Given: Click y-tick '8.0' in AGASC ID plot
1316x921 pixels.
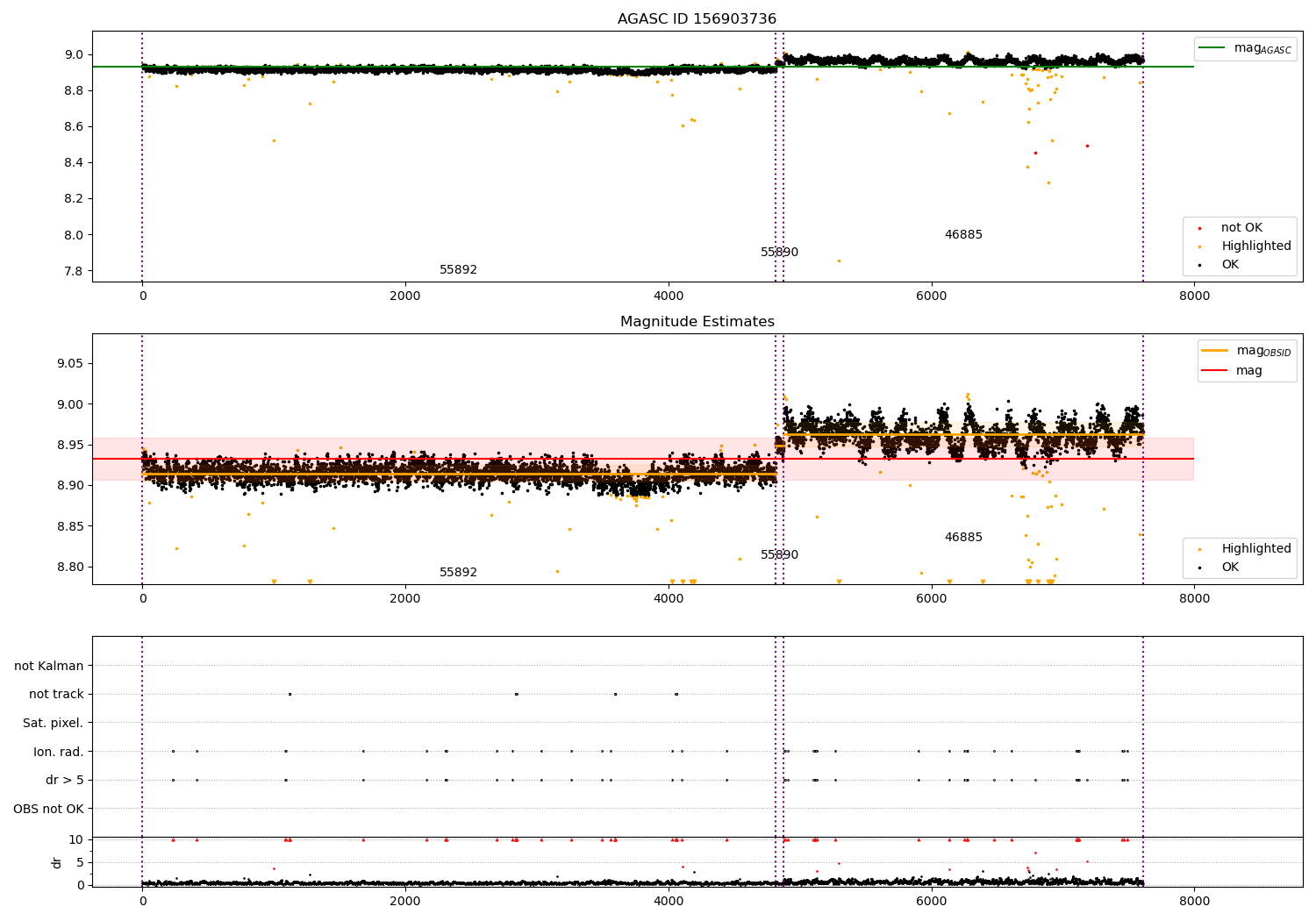Looking at the screenshot, I should (x=74, y=235).
